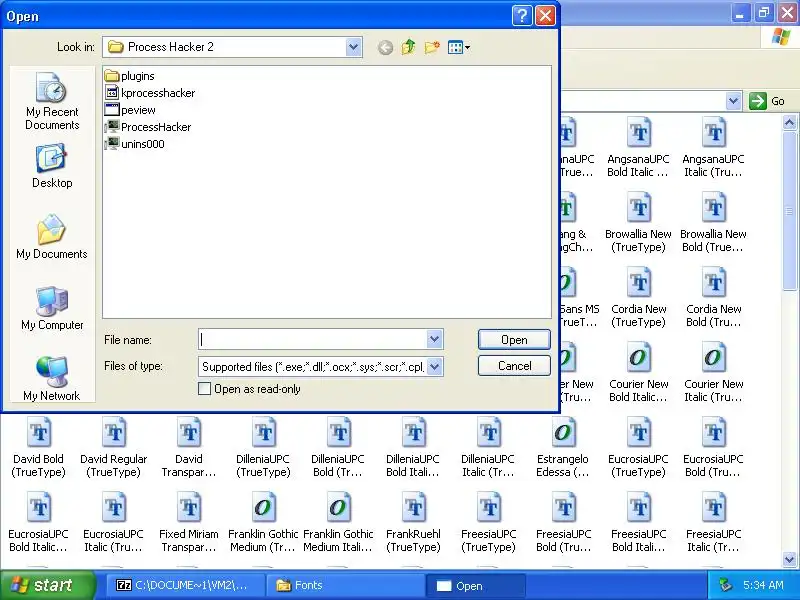Select Courier New Bold Italic font
This screenshot has width=800, height=600.
coord(638,372)
